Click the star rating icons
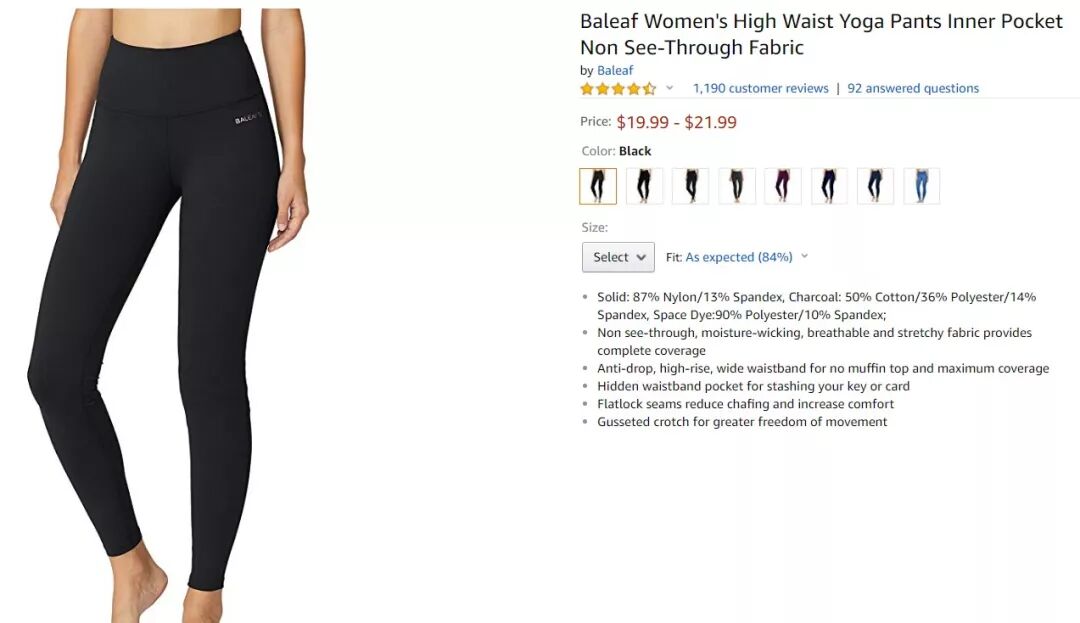This screenshot has height=623, width=1080. (618, 88)
